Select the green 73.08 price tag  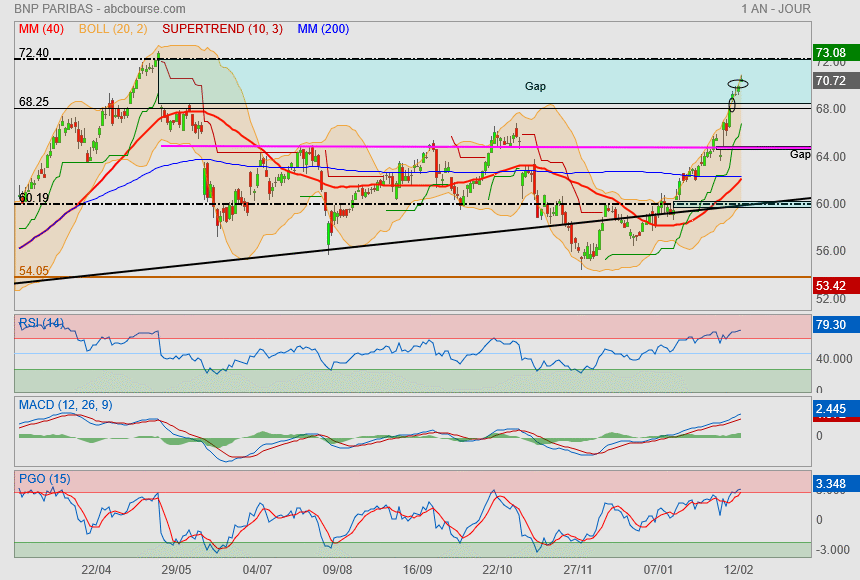click(831, 52)
